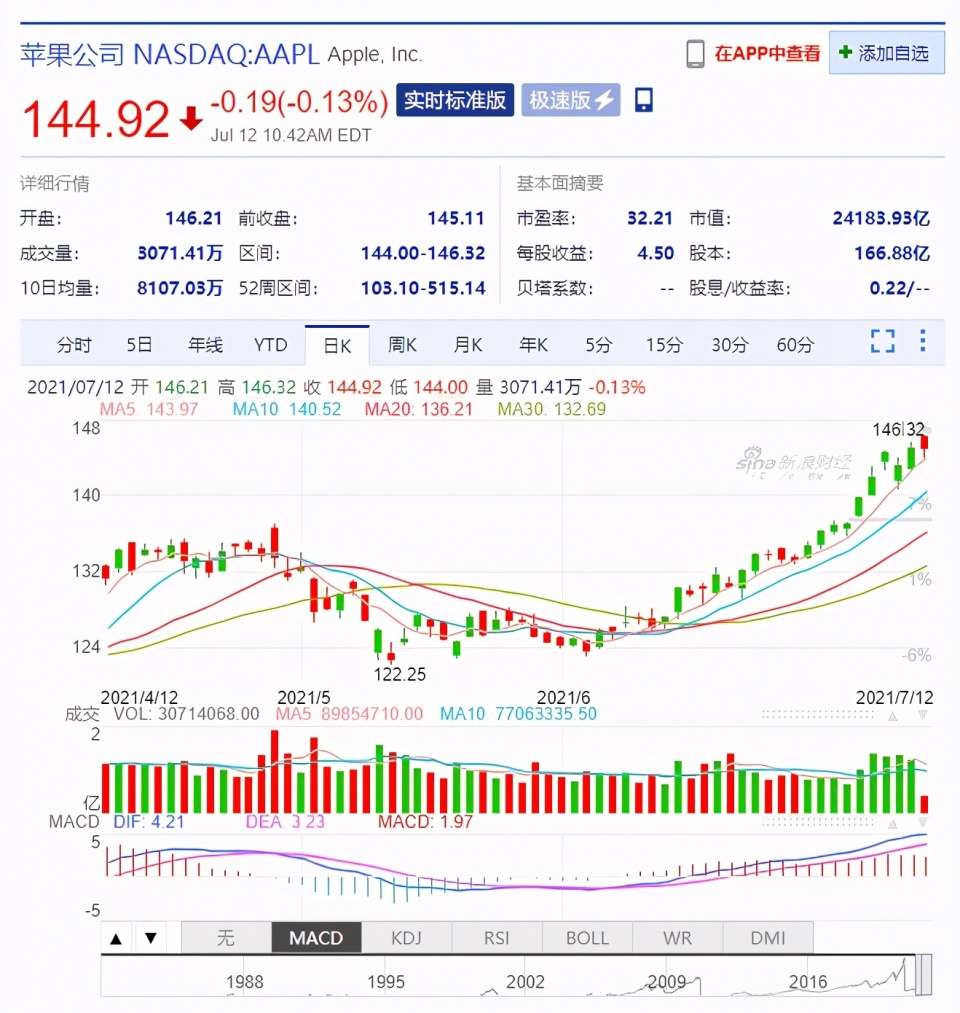This screenshot has width=960, height=1013.
Task: Click the 市盈率 value 32.21
Action: click(650, 218)
